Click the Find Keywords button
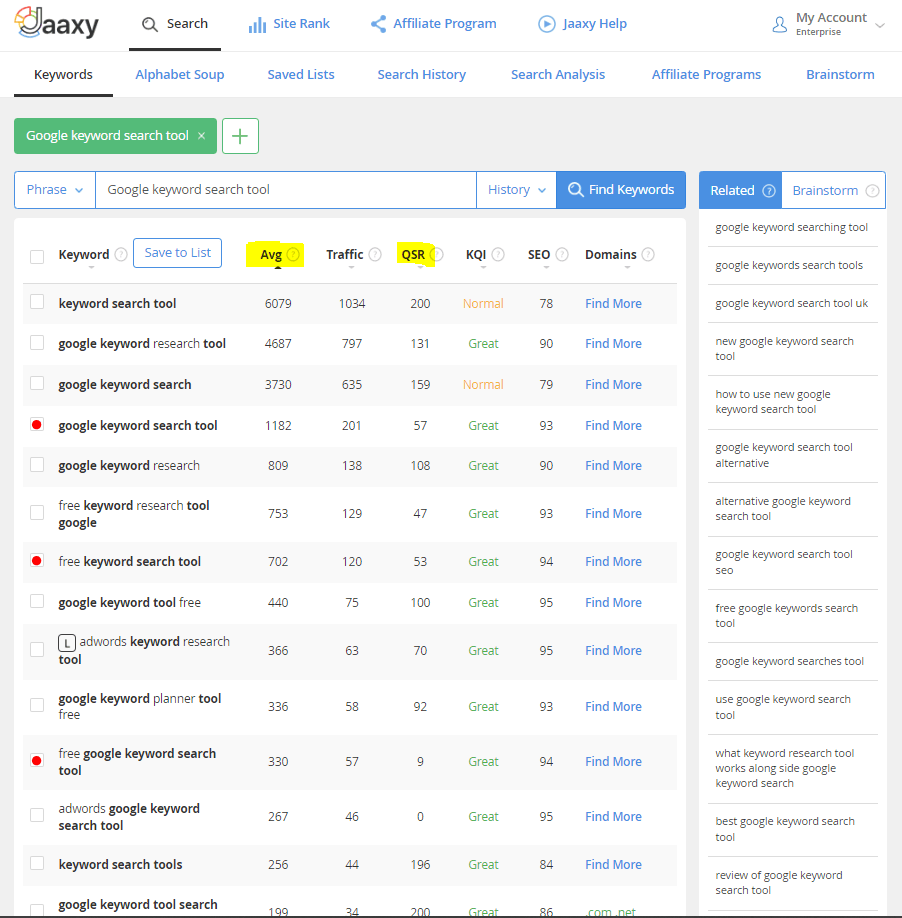Image resolution: width=902 pixels, height=918 pixels. [621, 190]
